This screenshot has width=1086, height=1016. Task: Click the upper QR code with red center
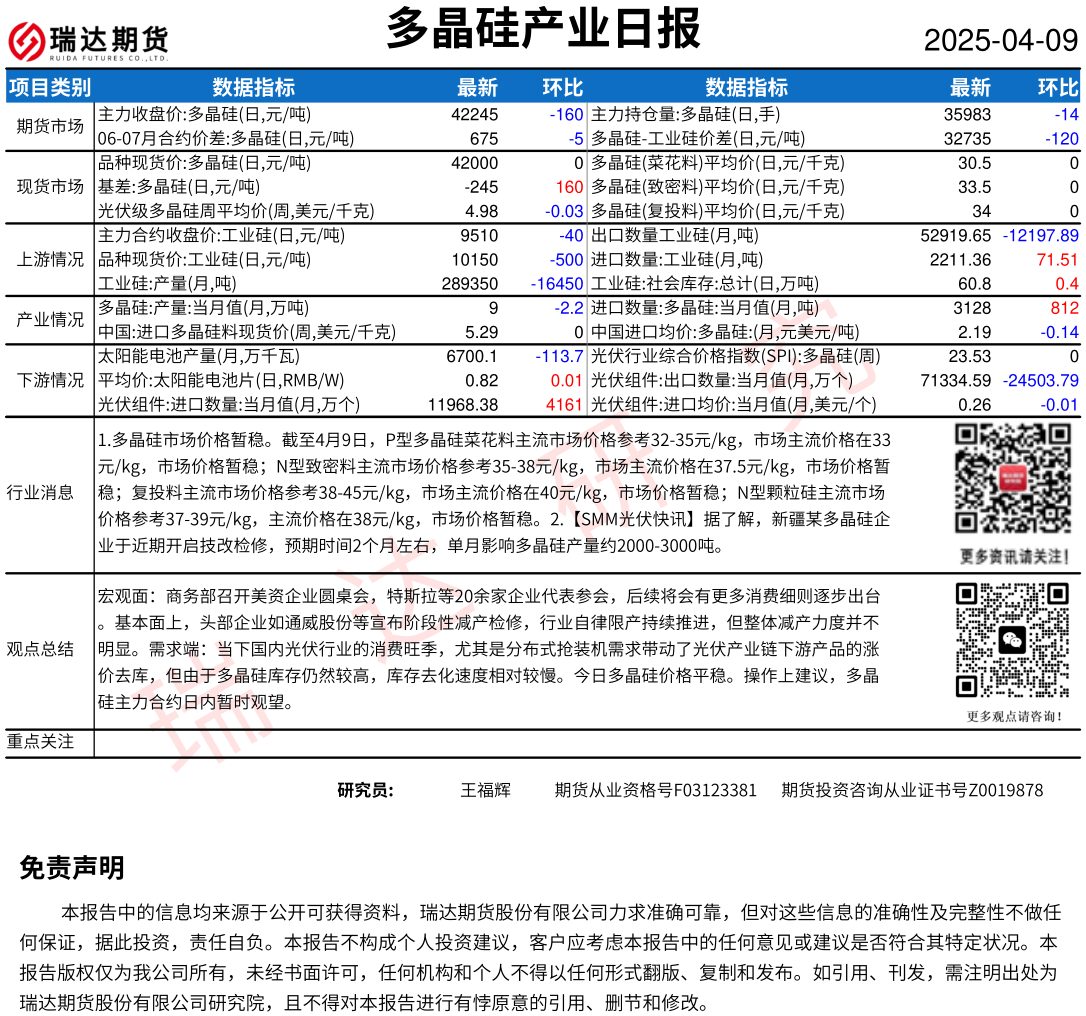click(1013, 478)
